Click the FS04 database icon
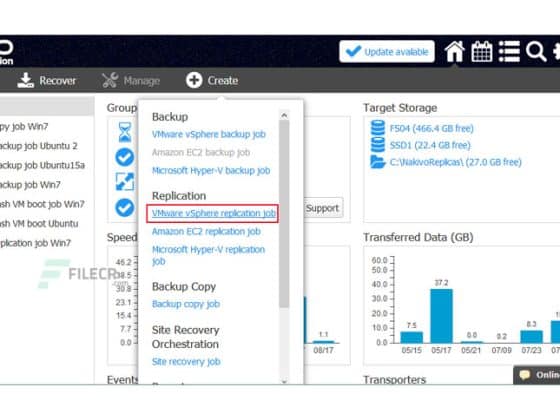This screenshot has width=560, height=420. tap(378, 128)
